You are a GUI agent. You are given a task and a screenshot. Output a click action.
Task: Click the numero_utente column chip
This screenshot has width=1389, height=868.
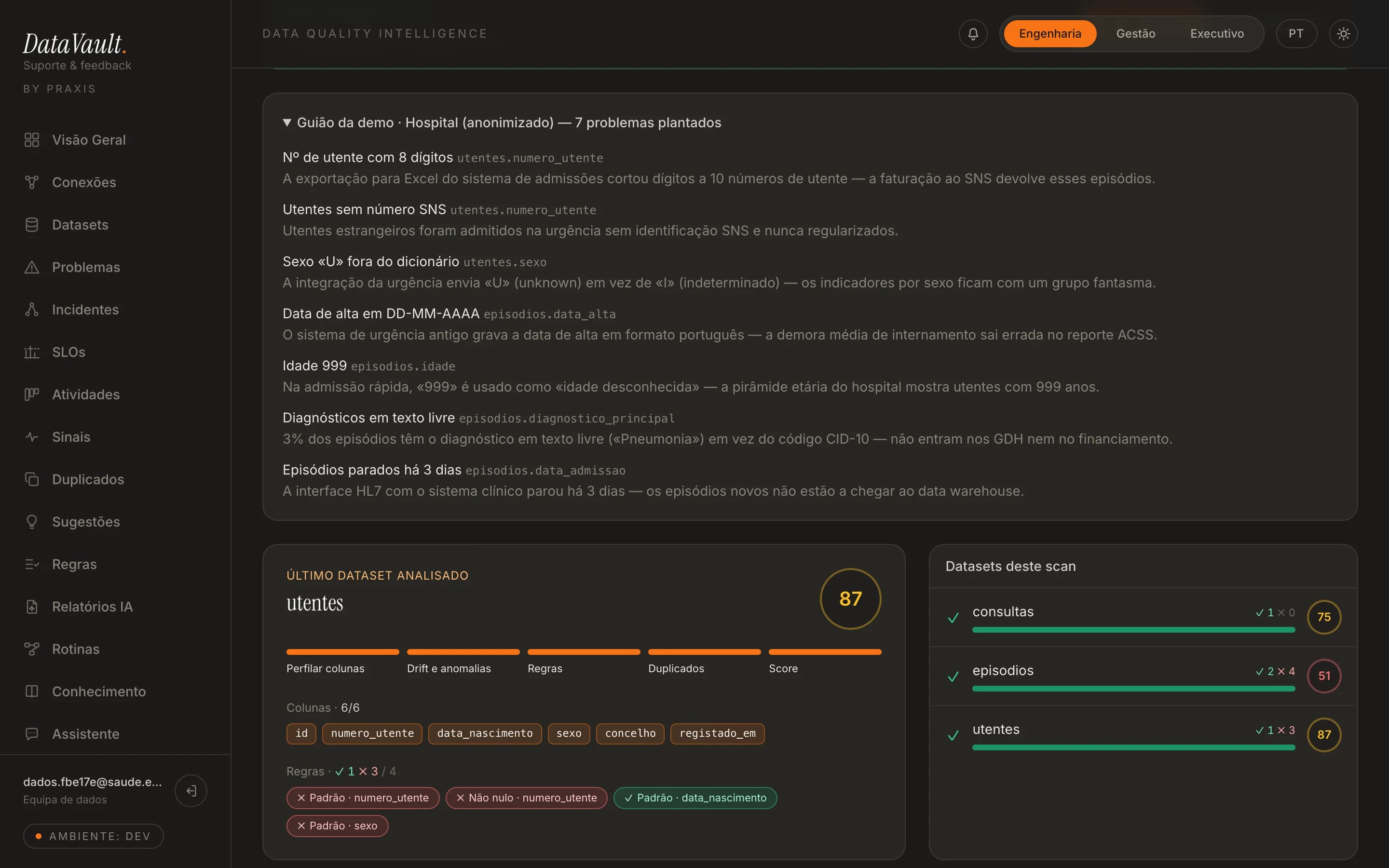tap(372, 733)
